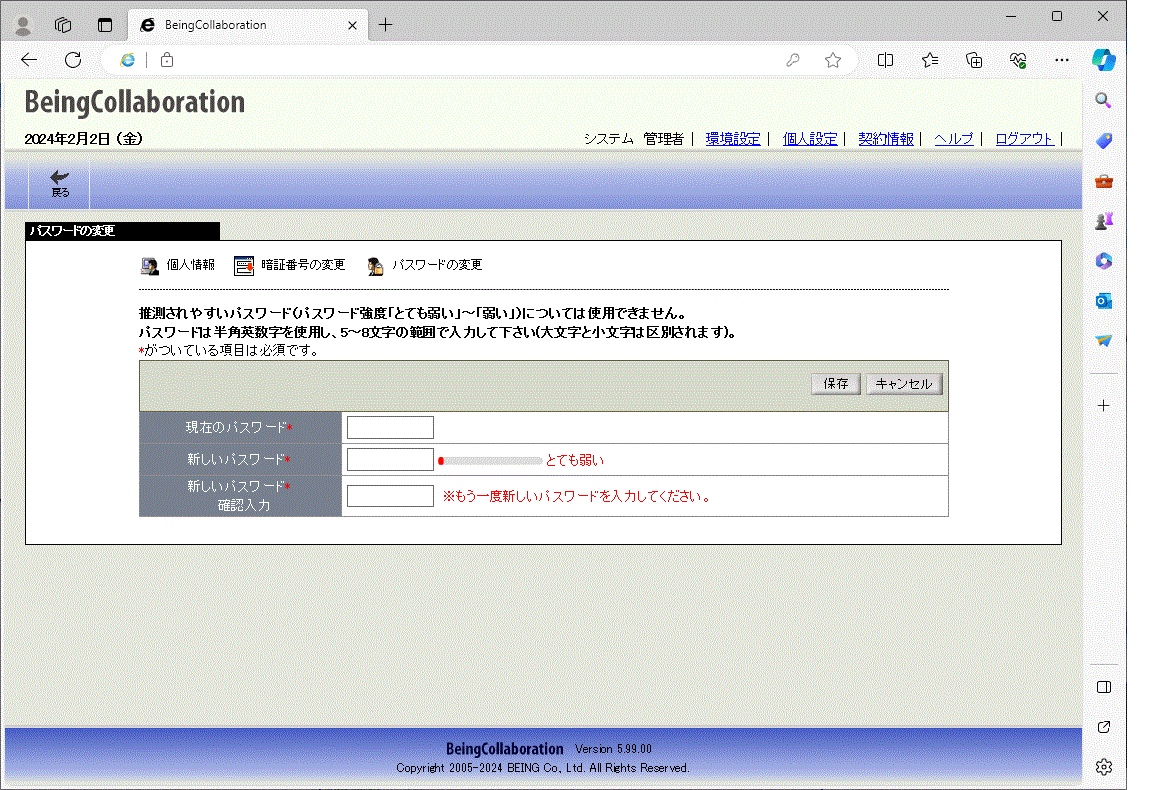Click profile avatar icon in title bar

tap(23, 25)
